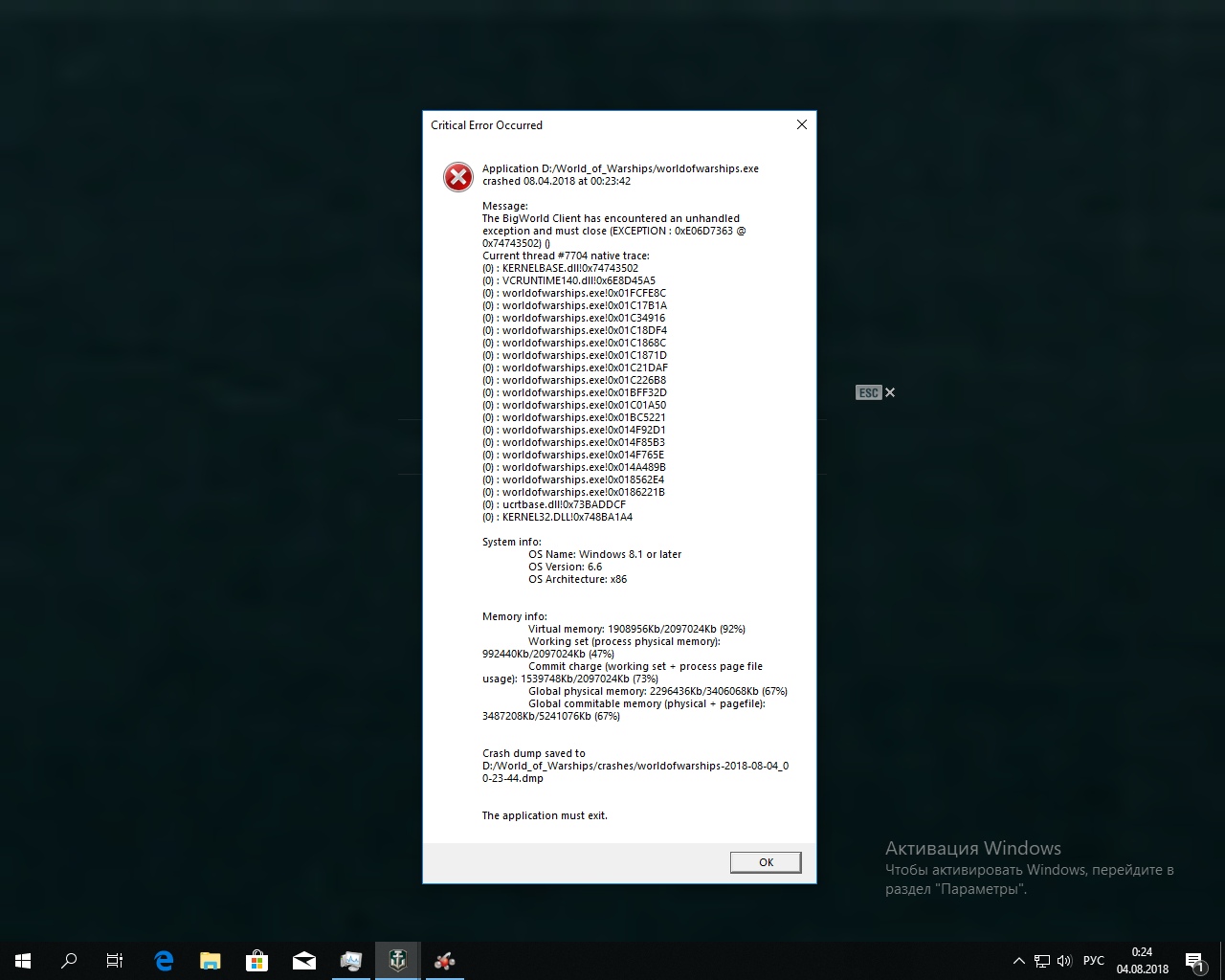Viewport: 1225px width, 980px height.
Task: Click 'The application must exit.' text
Action: coord(545,815)
